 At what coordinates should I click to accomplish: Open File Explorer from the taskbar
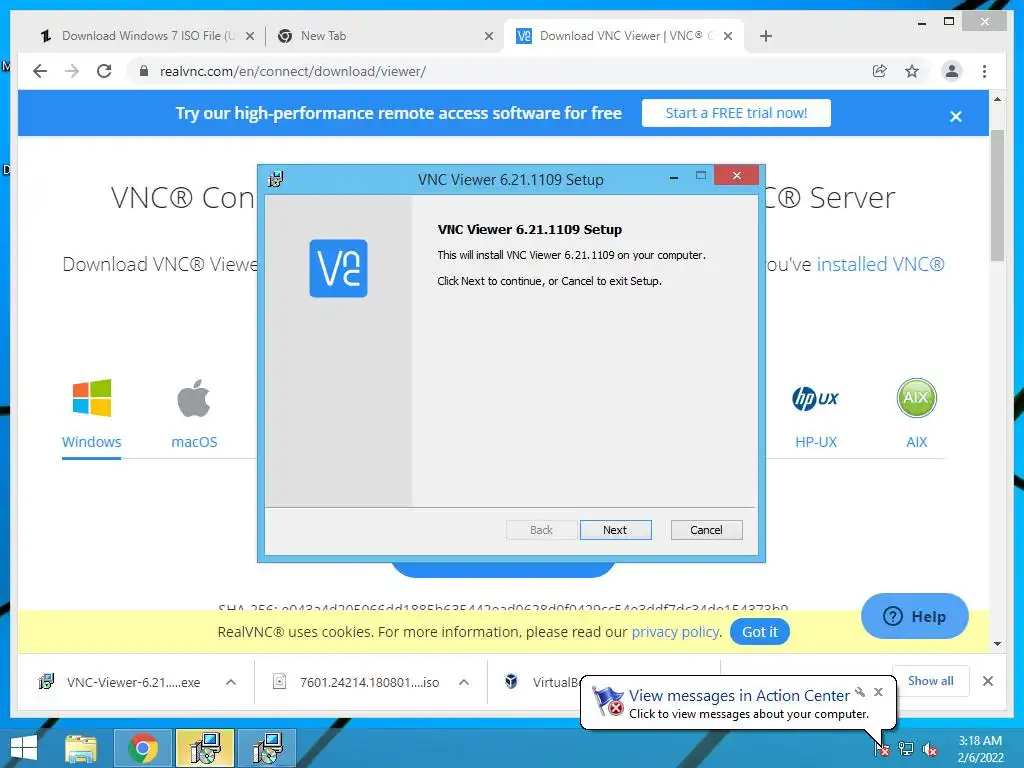pos(80,748)
